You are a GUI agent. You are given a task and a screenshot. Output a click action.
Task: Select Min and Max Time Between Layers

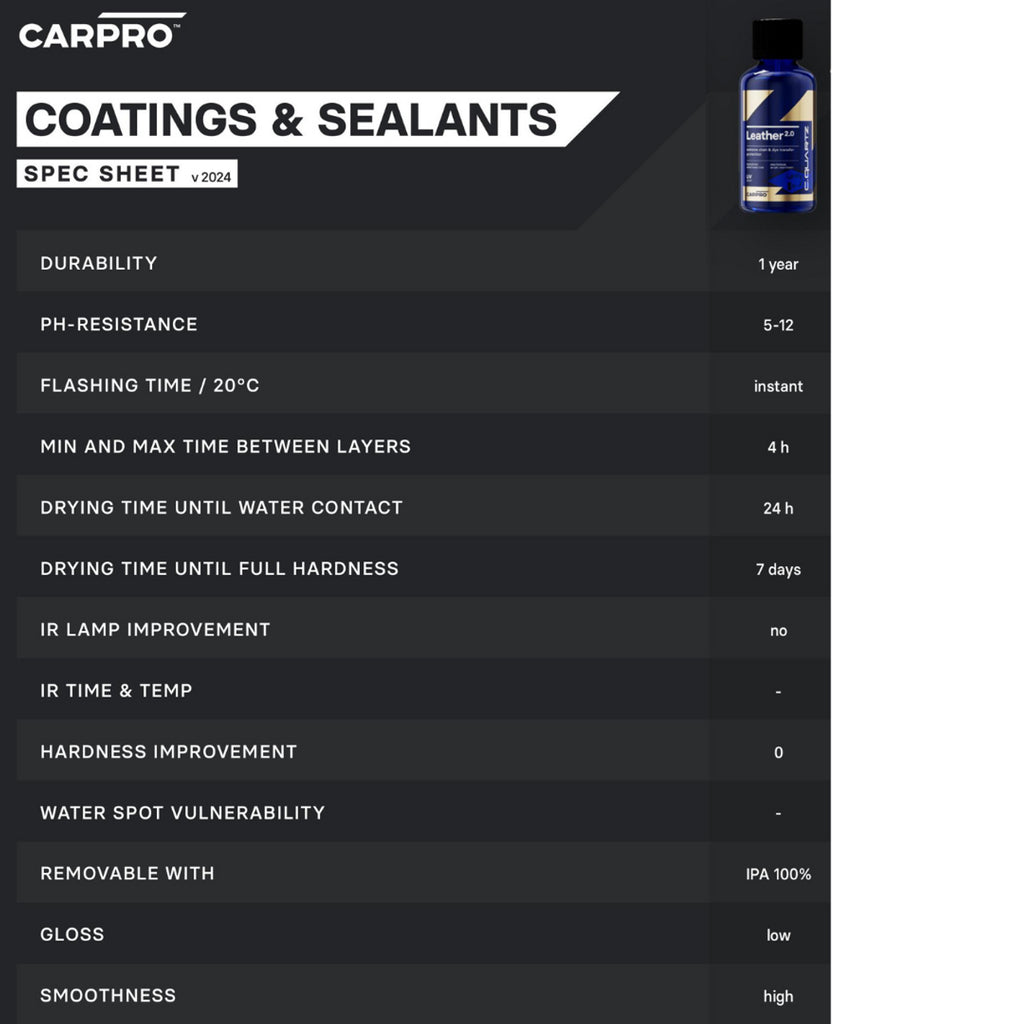point(225,446)
